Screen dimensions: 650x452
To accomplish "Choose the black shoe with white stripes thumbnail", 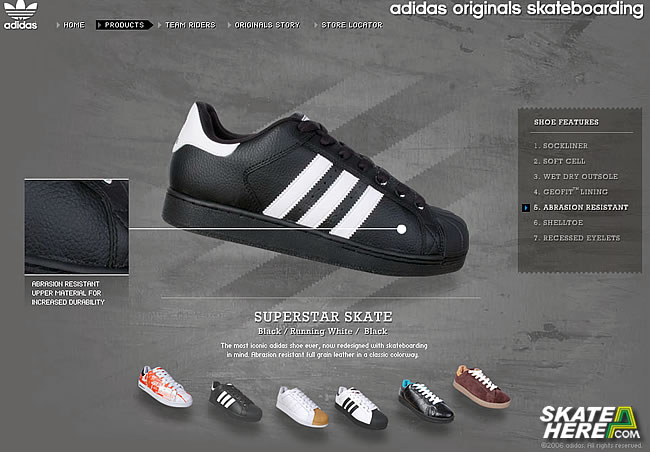I will click(235, 401).
